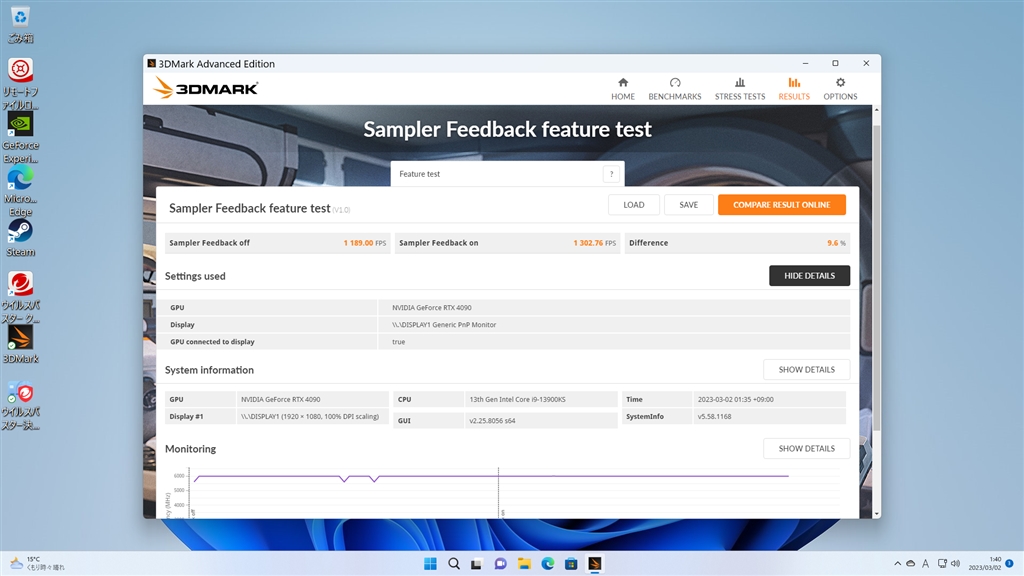The image size is (1024, 576).
Task: Open the clock and date panel
Action: click(985, 564)
